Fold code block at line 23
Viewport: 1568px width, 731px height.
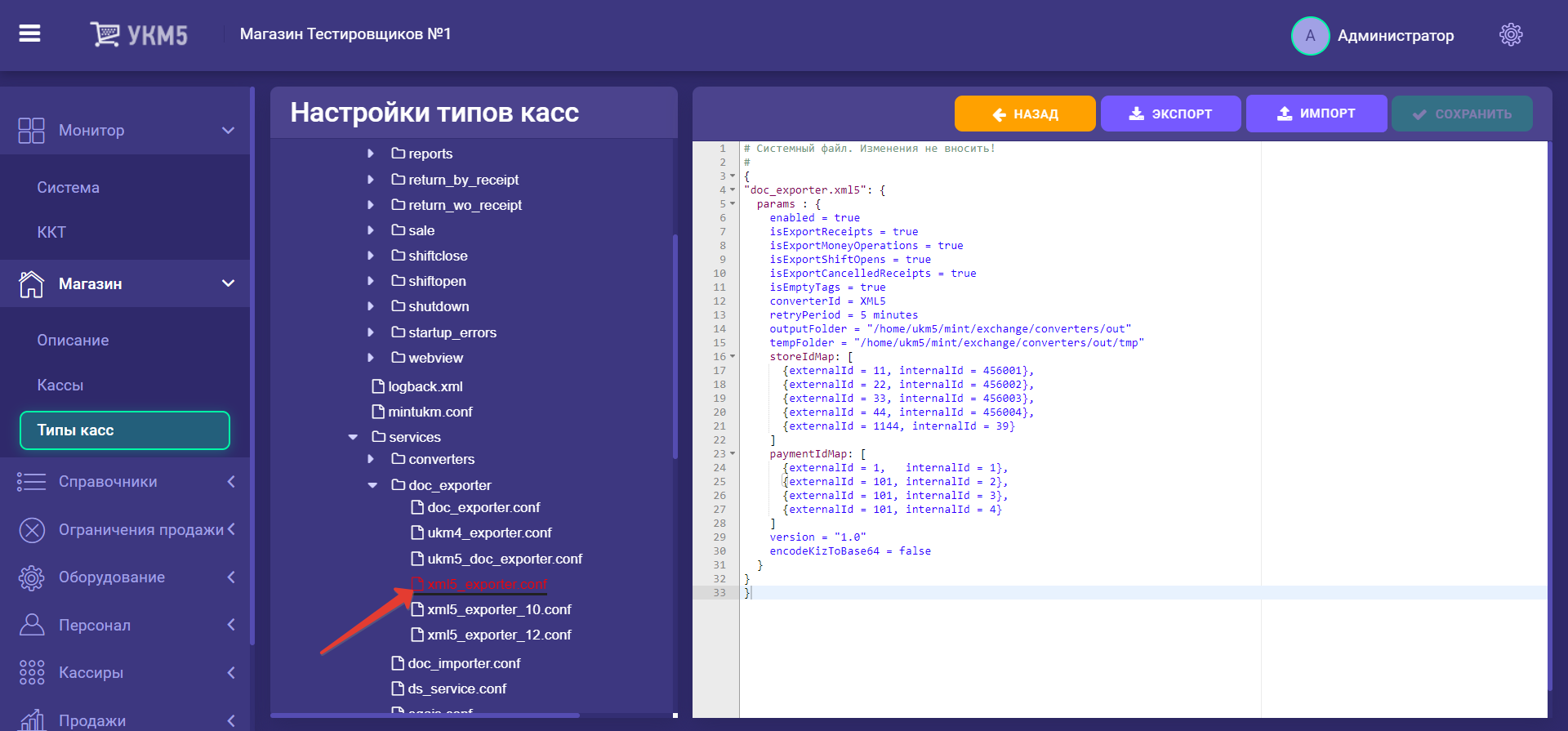click(x=733, y=454)
